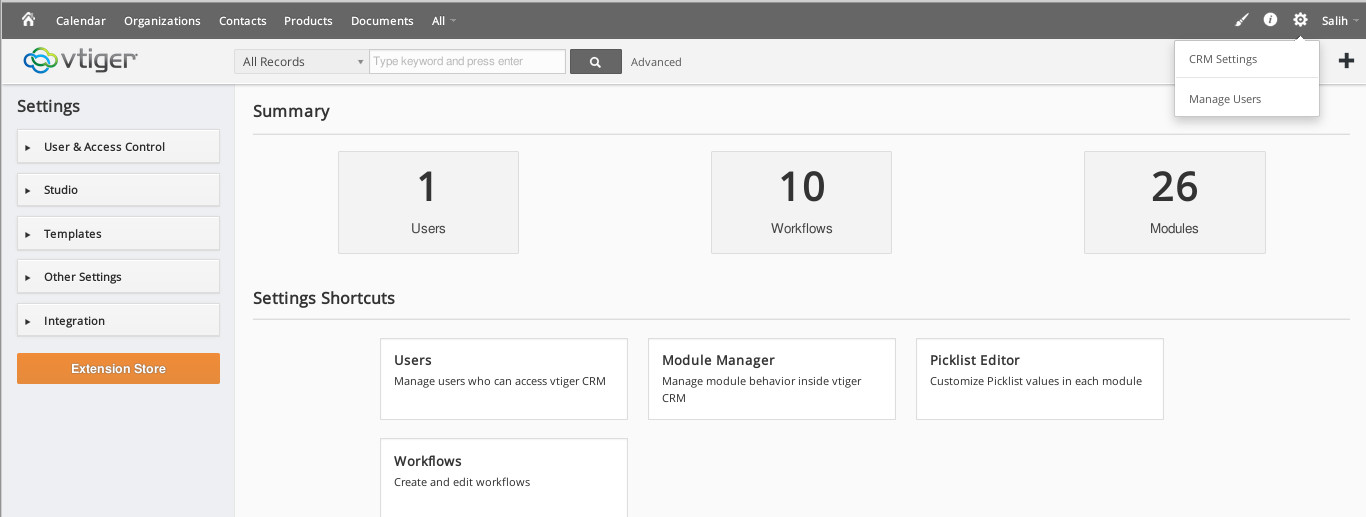Screen dimensions: 1366x517
Task: Click the plus quick create icon
Action: 1346,61
